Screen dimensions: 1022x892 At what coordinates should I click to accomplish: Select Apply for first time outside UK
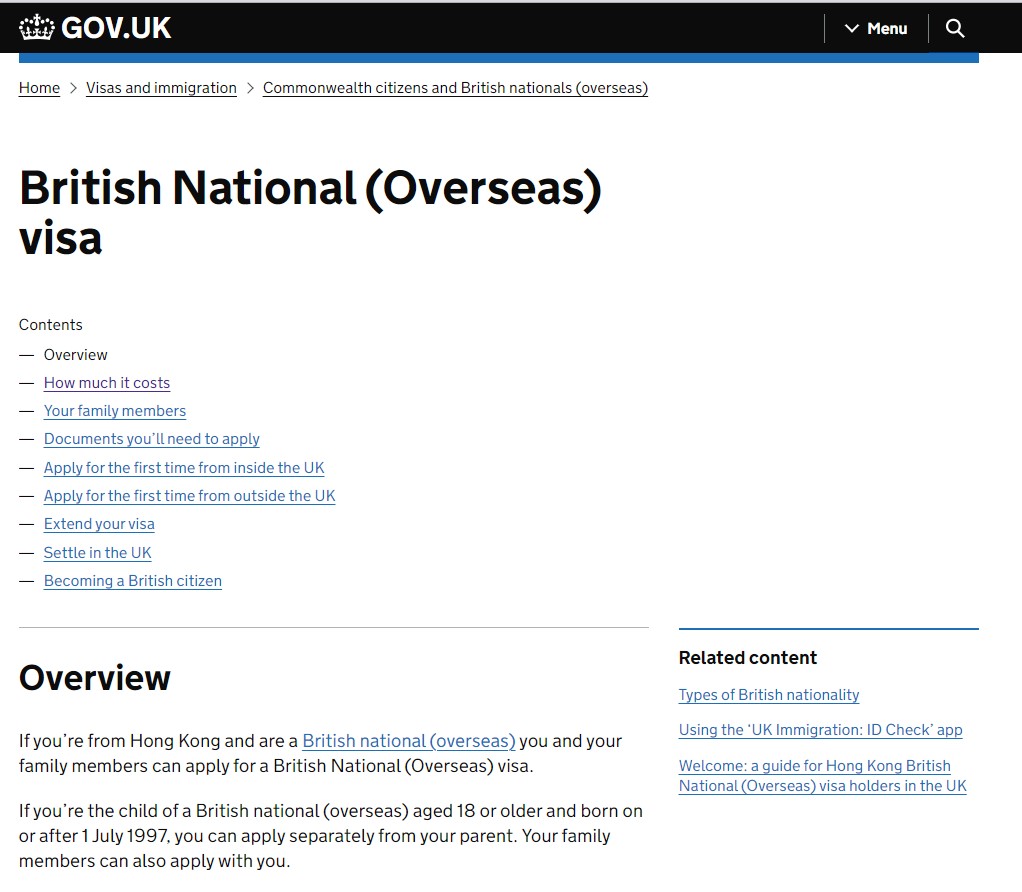point(190,496)
